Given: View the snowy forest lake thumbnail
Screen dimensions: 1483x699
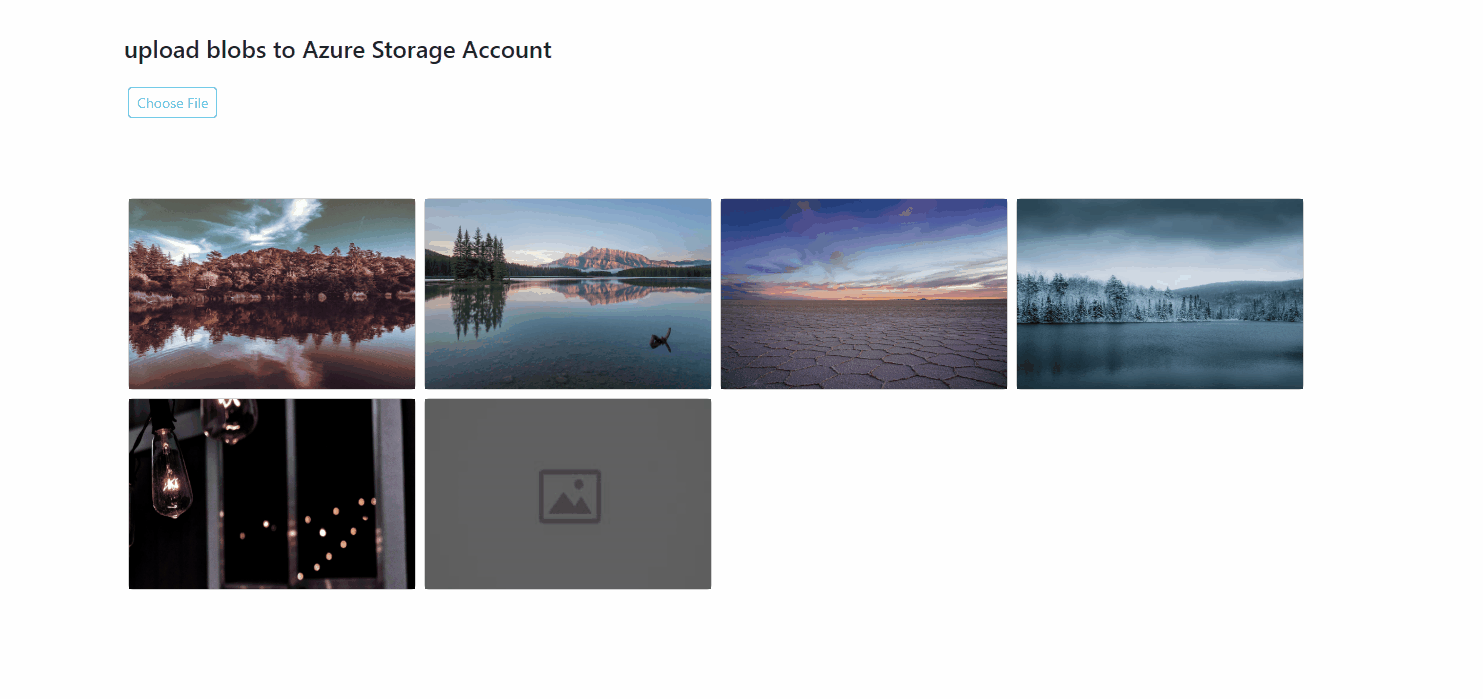Looking at the screenshot, I should (x=1160, y=294).
